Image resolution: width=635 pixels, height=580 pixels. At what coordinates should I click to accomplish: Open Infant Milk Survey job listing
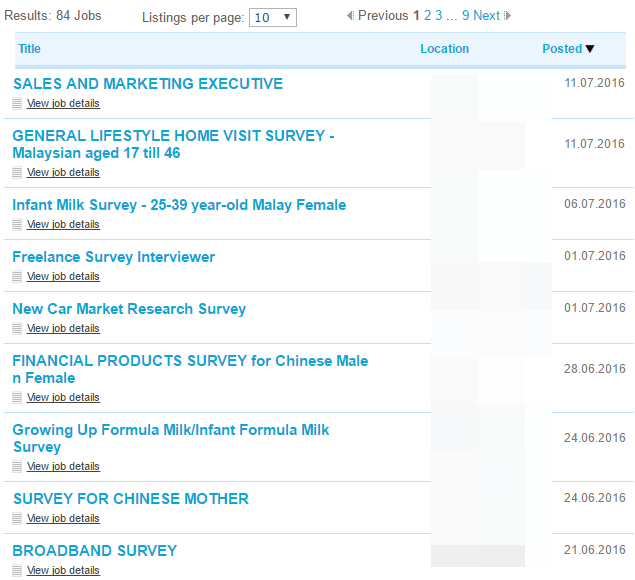(179, 205)
